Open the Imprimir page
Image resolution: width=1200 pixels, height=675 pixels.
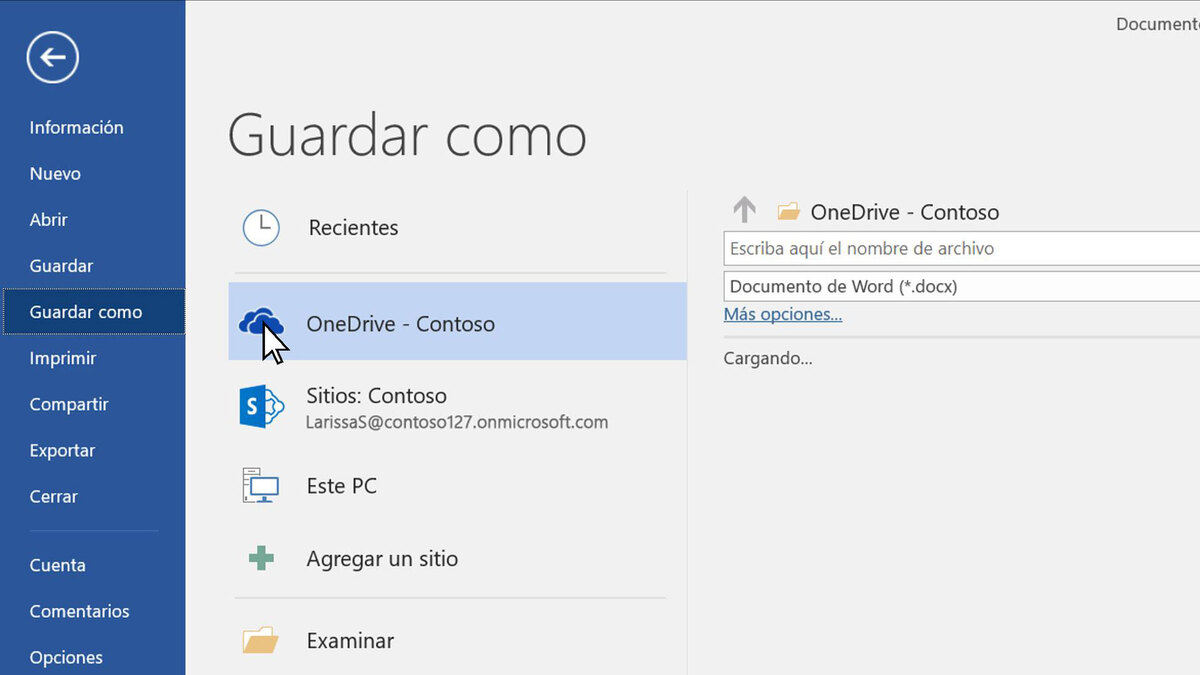point(63,358)
